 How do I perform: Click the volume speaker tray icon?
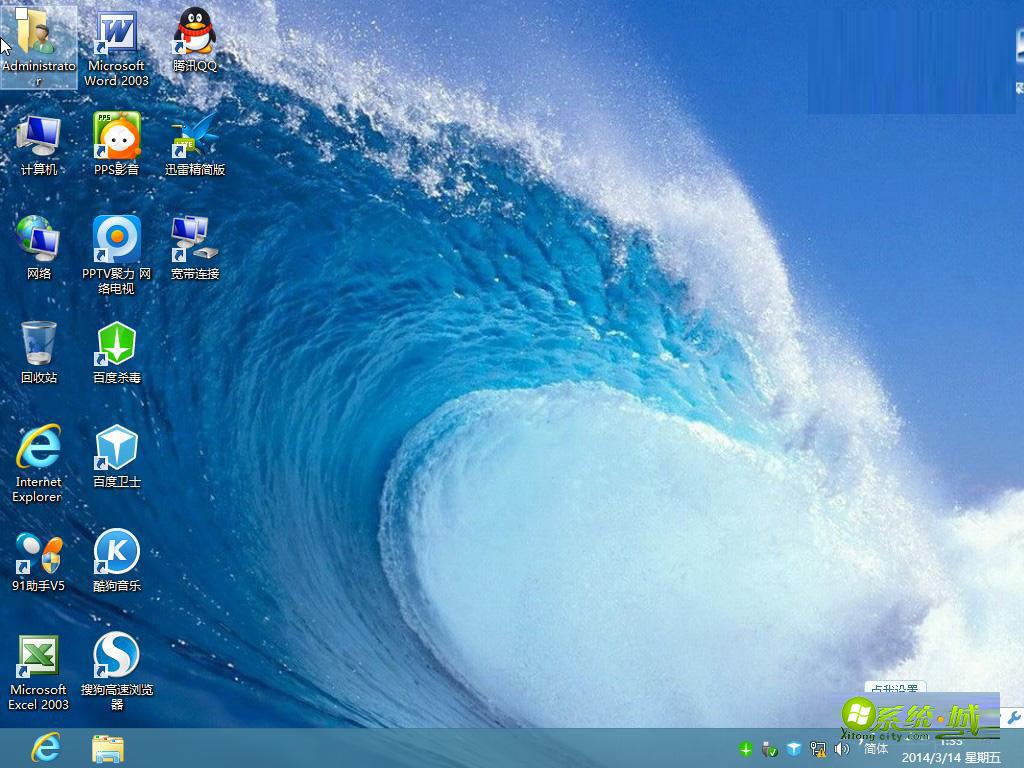[x=842, y=748]
